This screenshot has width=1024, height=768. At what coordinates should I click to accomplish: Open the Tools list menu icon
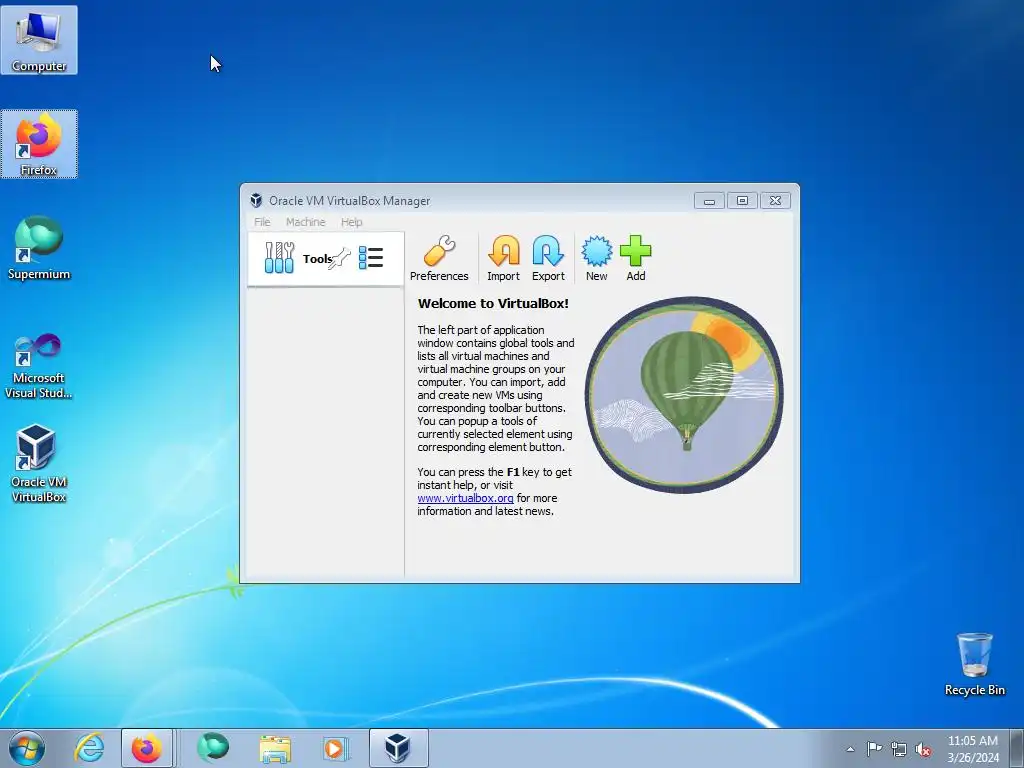click(x=371, y=258)
